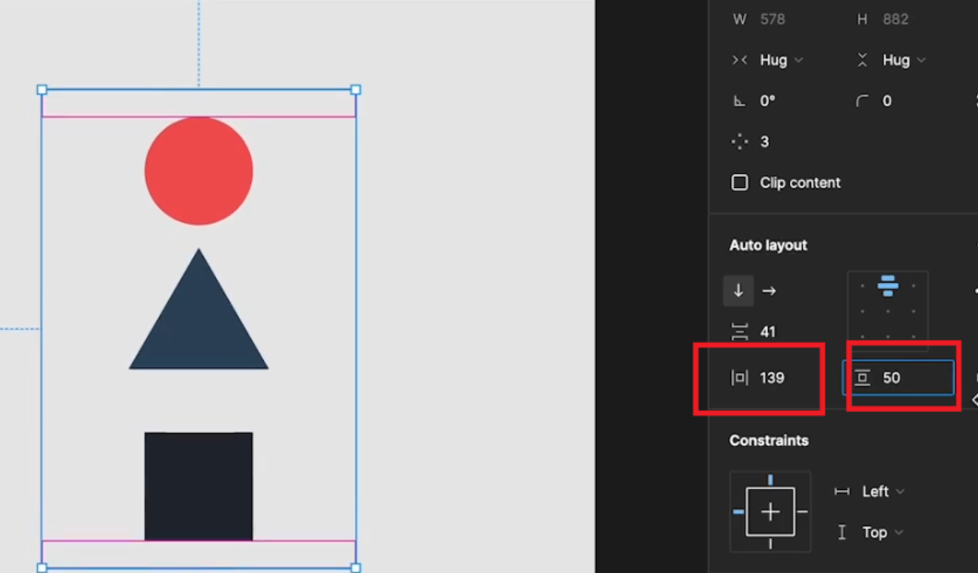Click the frame's top-left resize handle
The image size is (978, 573).
pos(42,90)
